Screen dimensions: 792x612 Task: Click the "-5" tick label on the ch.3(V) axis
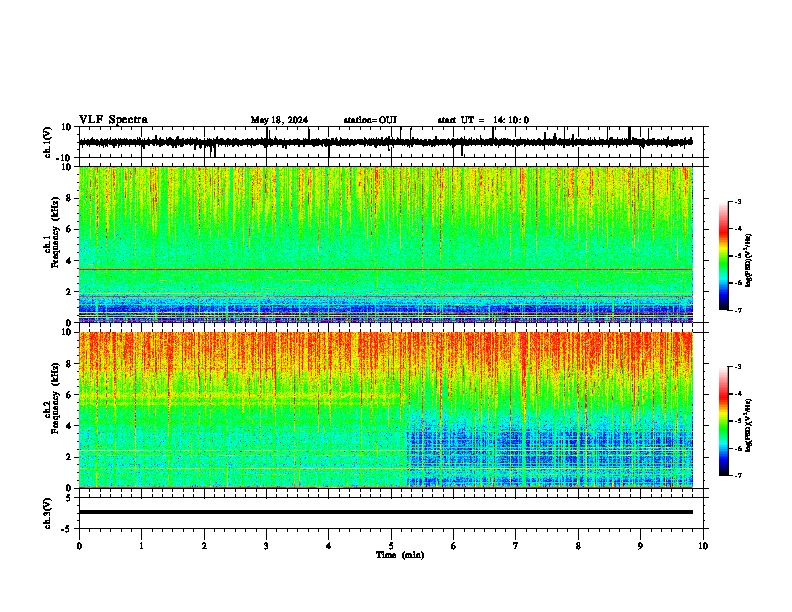[67, 529]
